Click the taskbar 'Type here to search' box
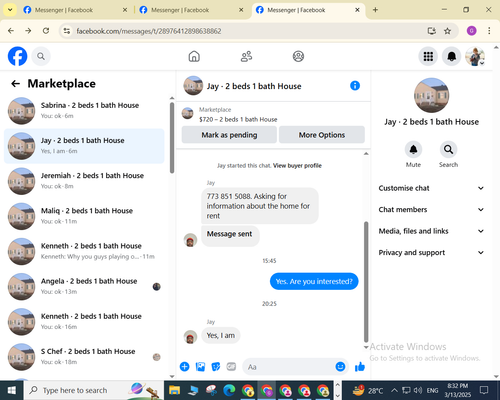 [x=93, y=390]
